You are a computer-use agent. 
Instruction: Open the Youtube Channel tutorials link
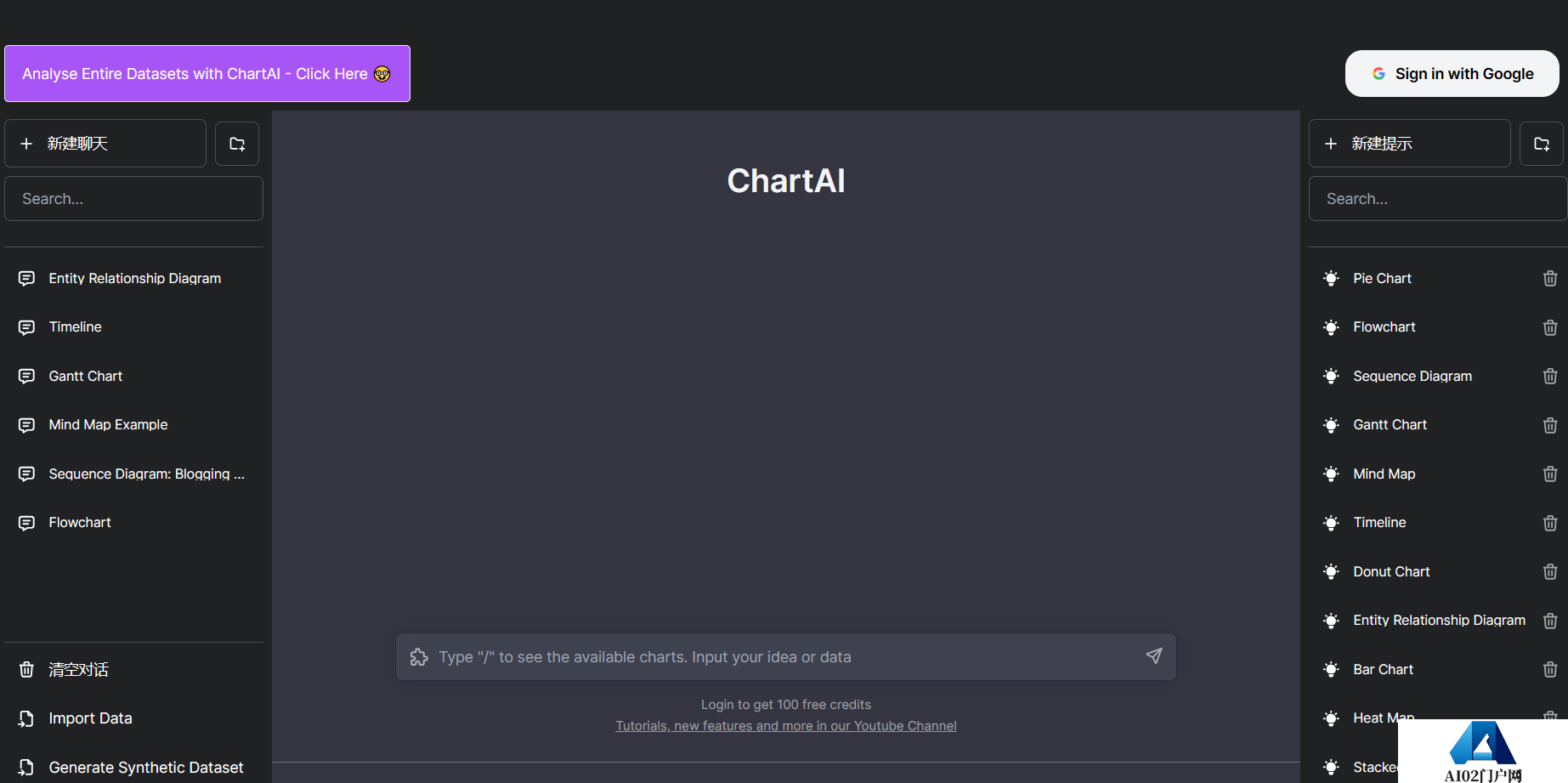[x=786, y=726]
